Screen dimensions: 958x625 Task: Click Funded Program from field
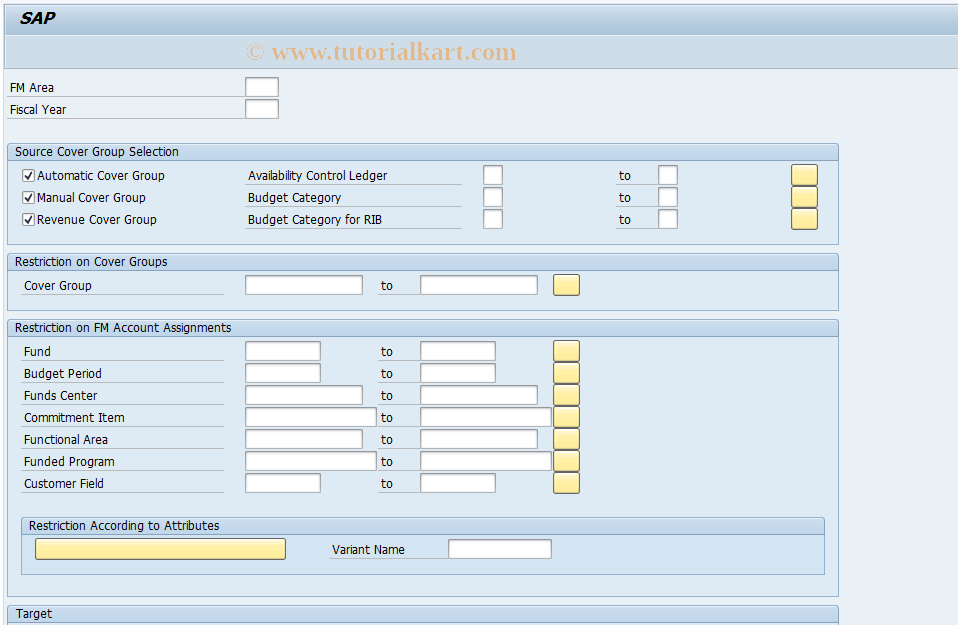[x=310, y=461]
